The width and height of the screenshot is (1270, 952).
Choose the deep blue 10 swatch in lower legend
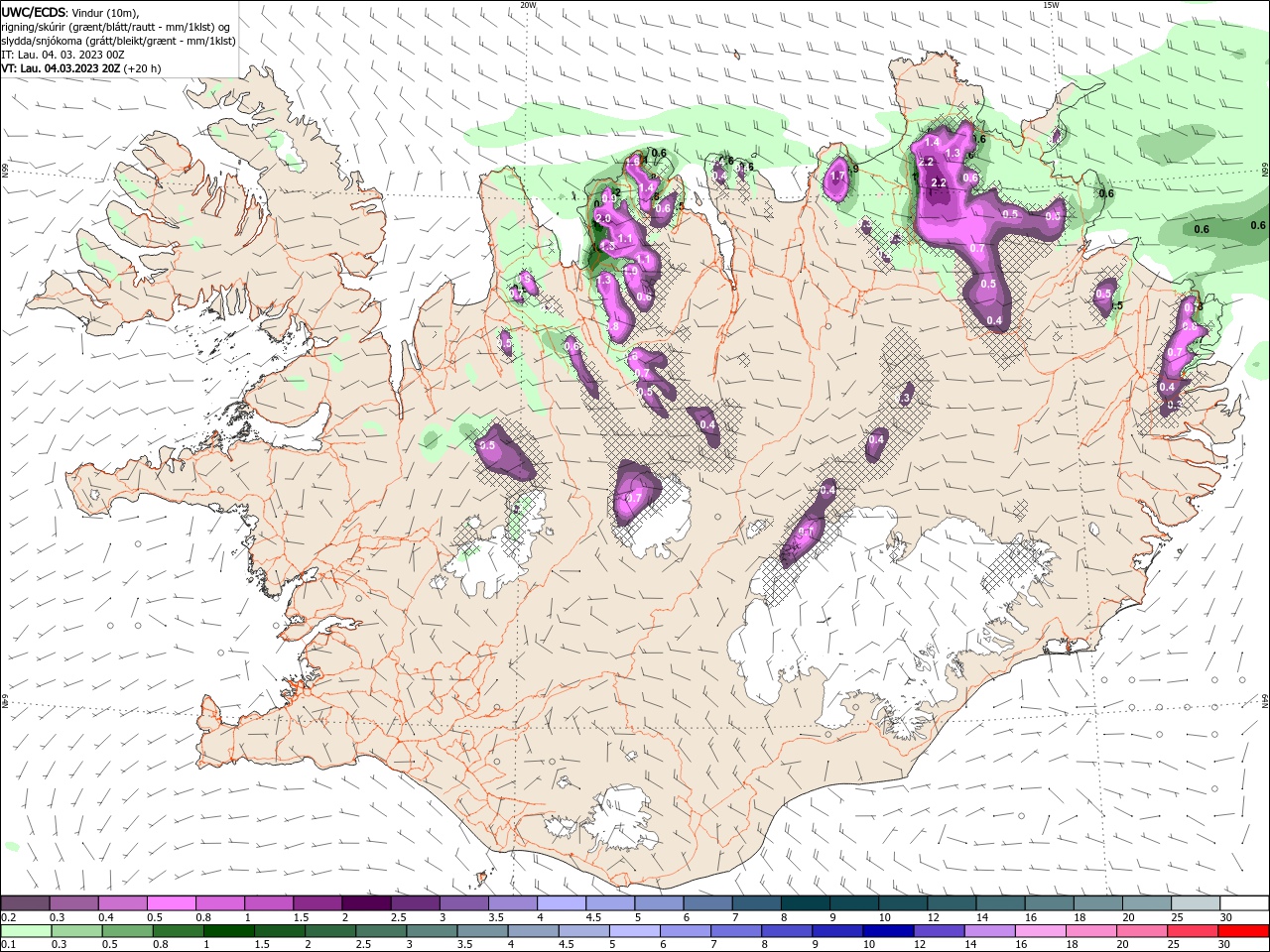click(x=888, y=931)
